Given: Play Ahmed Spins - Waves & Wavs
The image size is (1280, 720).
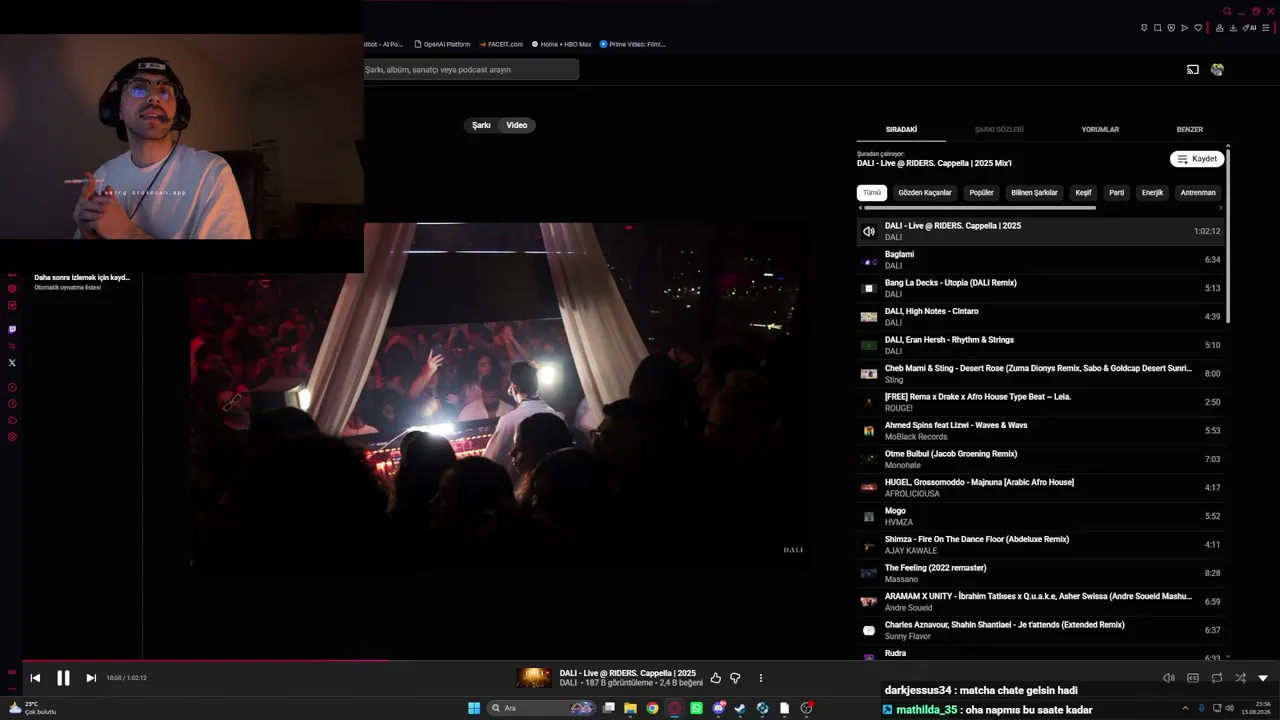Looking at the screenshot, I should pos(1040,431).
